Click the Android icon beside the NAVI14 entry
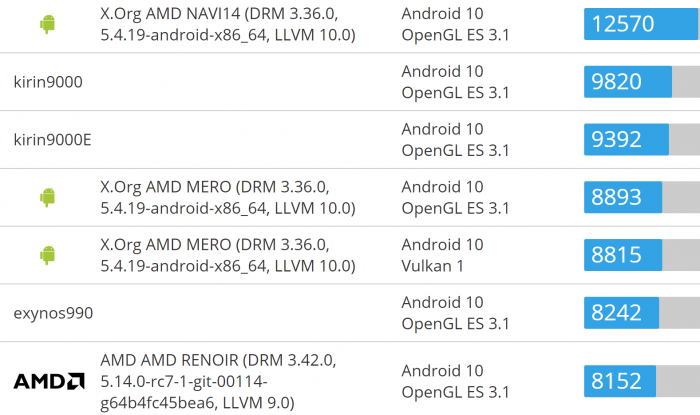 click(x=47, y=25)
